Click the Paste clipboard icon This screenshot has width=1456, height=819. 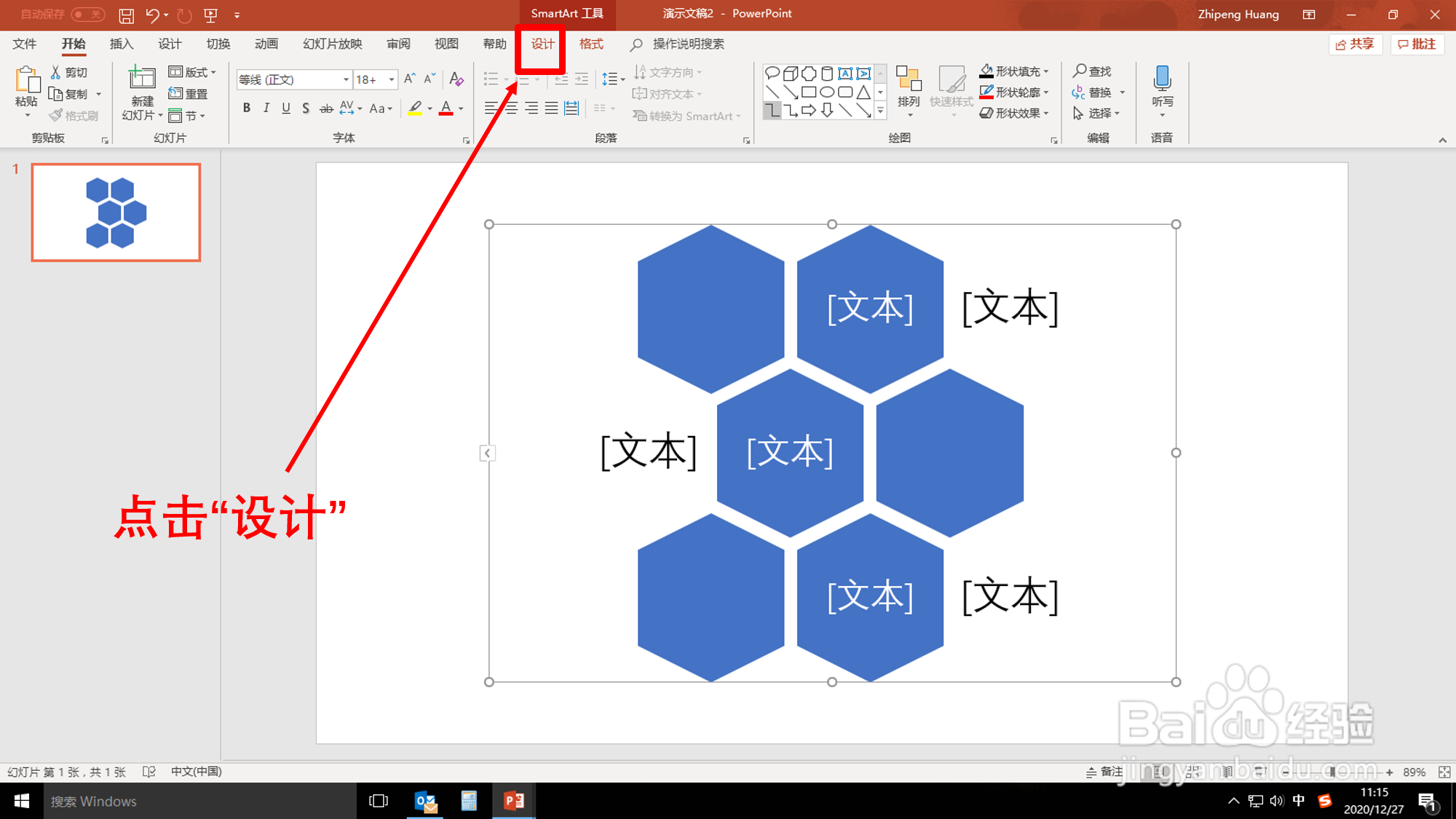tap(27, 80)
